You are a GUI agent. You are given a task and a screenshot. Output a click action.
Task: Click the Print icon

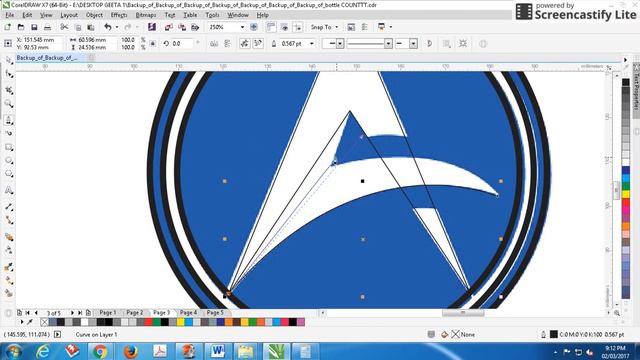(x=48, y=27)
